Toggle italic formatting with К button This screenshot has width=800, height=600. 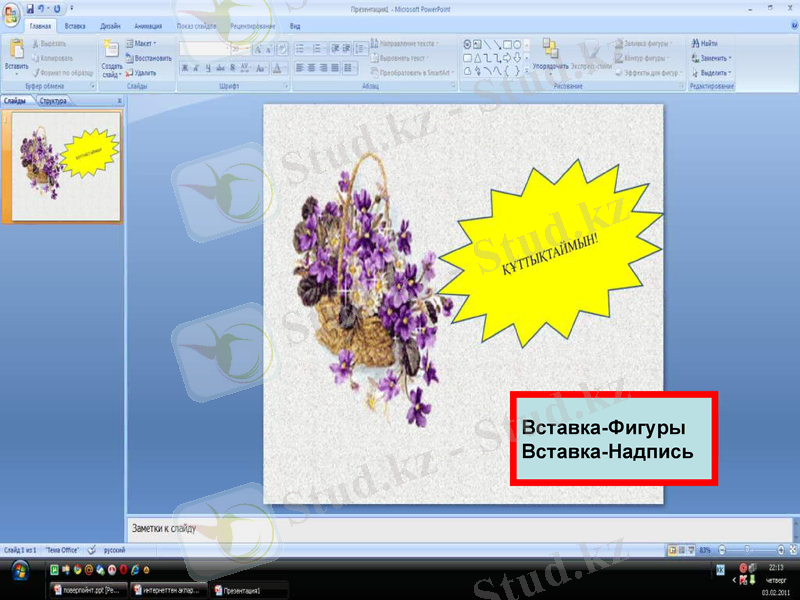click(x=196, y=66)
